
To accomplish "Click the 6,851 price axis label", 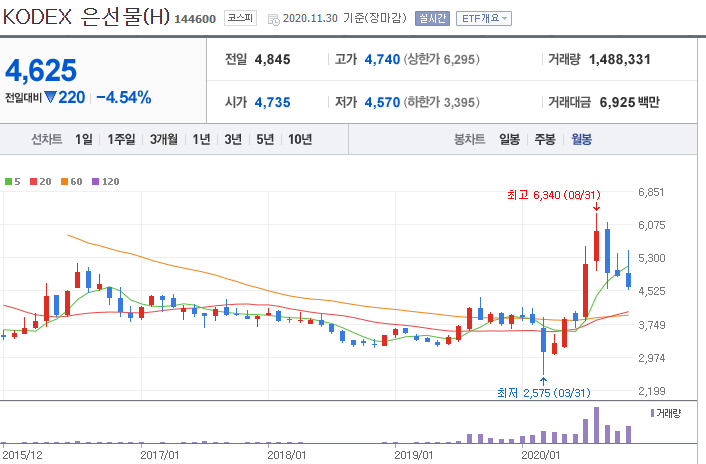I will (x=651, y=192).
